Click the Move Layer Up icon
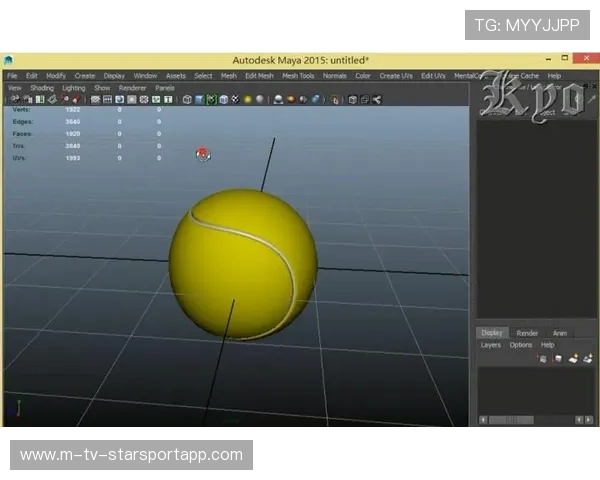Viewport: 600px width, 480px height. pyautogui.click(x=543, y=358)
